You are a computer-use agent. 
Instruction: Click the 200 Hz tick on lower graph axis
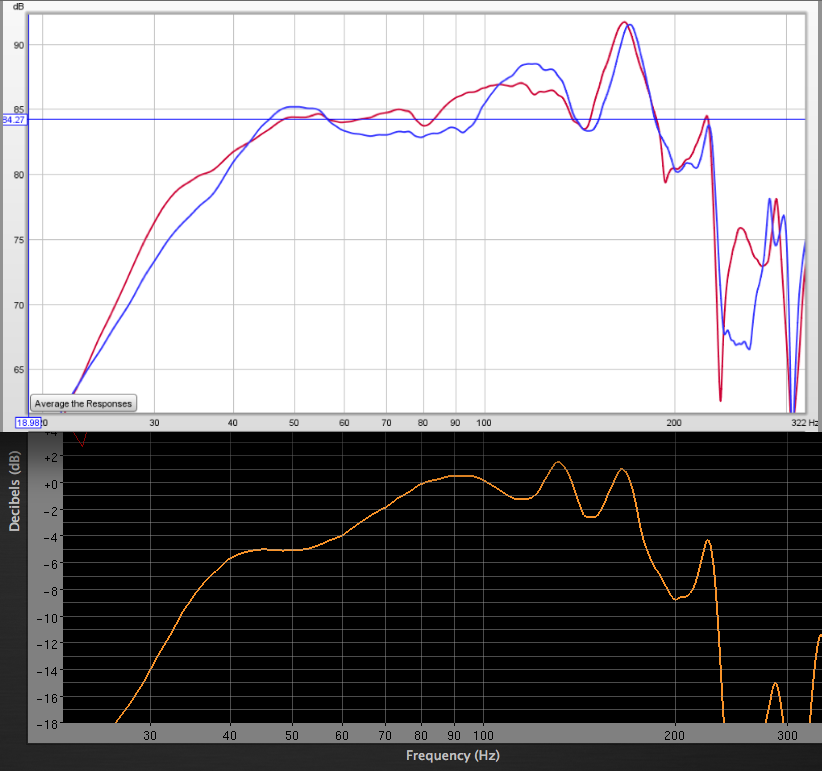[674, 735]
